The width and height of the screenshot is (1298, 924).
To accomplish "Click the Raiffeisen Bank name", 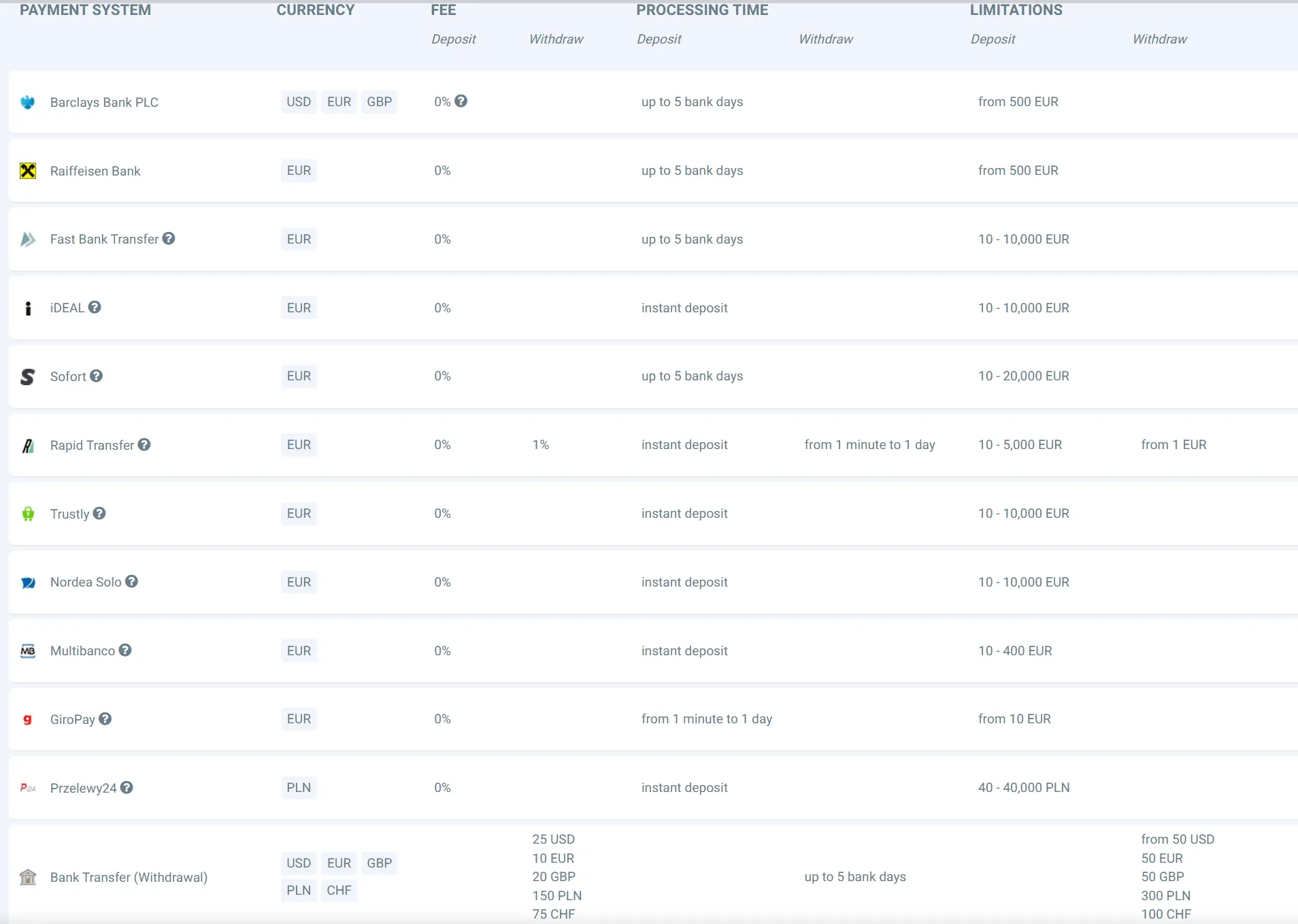I will tap(95, 171).
